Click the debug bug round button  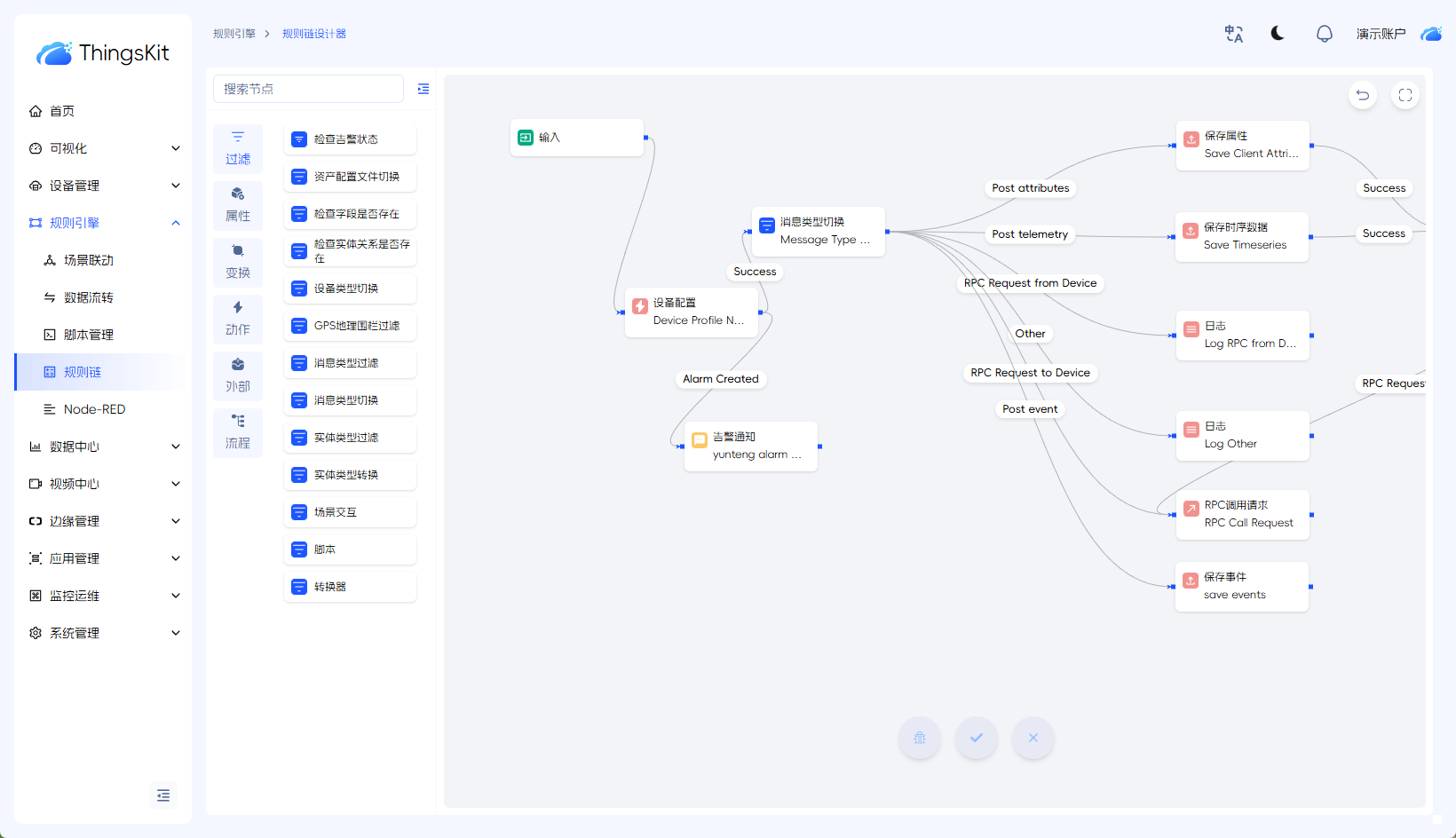pyautogui.click(x=920, y=738)
